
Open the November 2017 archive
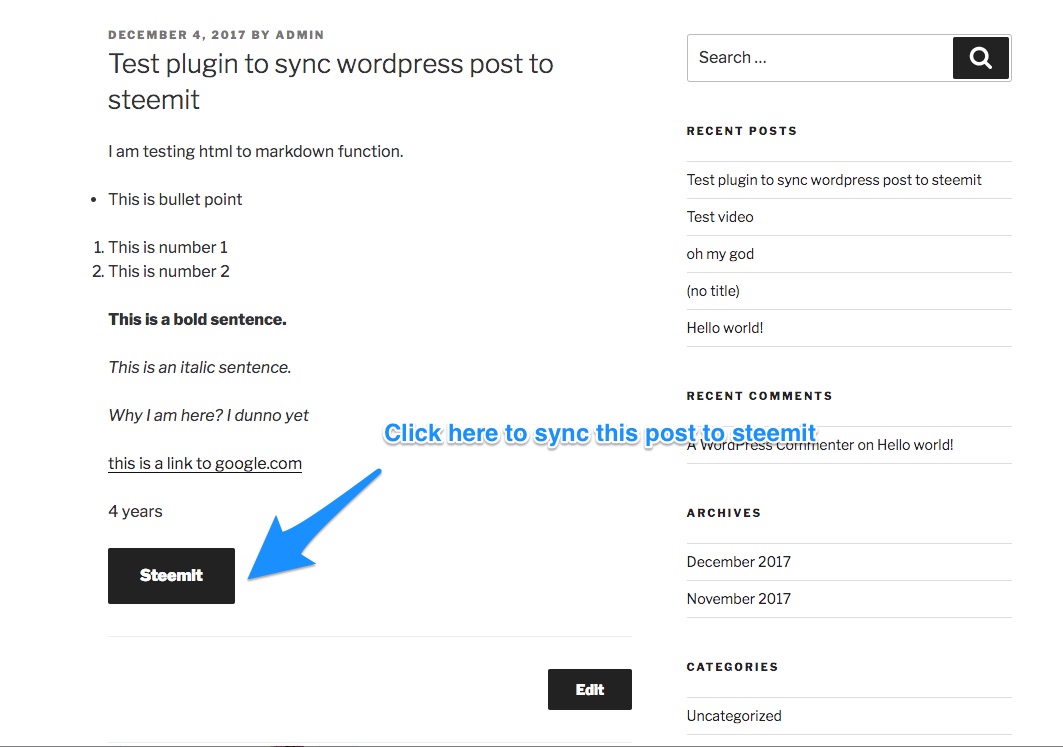pos(738,599)
